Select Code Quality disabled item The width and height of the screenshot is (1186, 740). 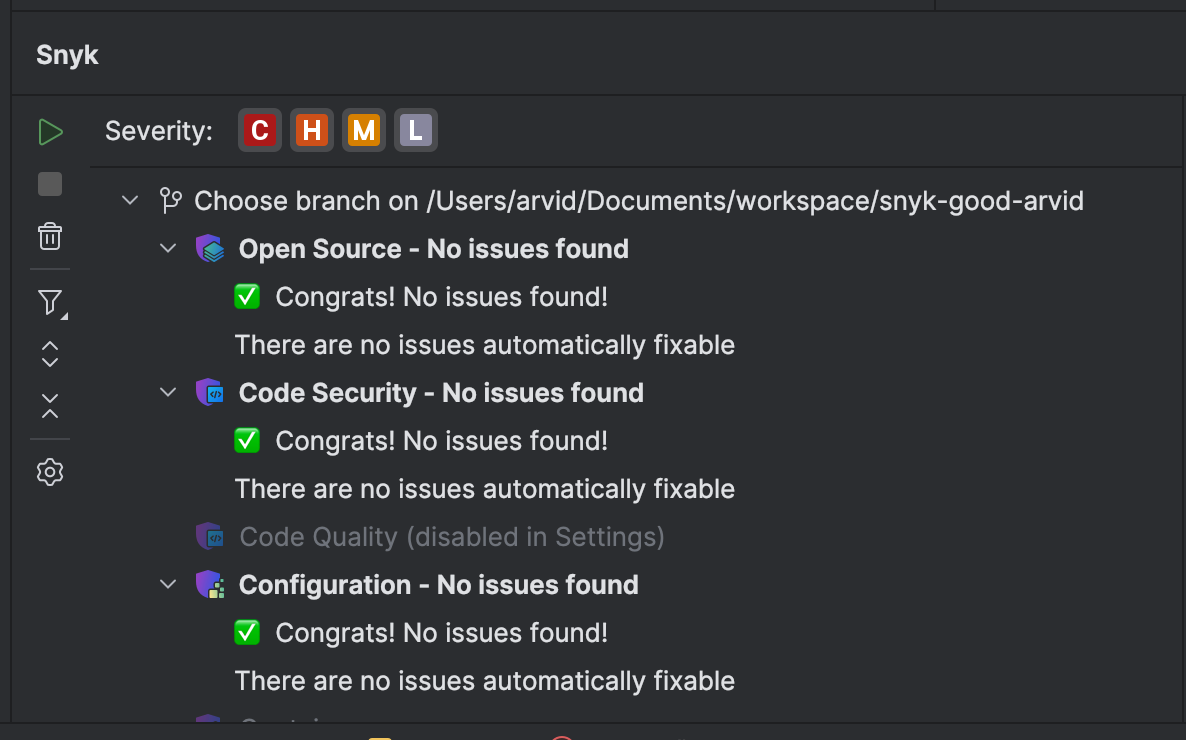(x=451, y=537)
